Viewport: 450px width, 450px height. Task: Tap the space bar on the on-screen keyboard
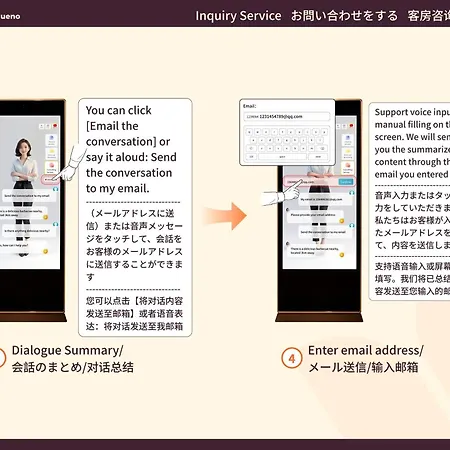tap(282, 156)
